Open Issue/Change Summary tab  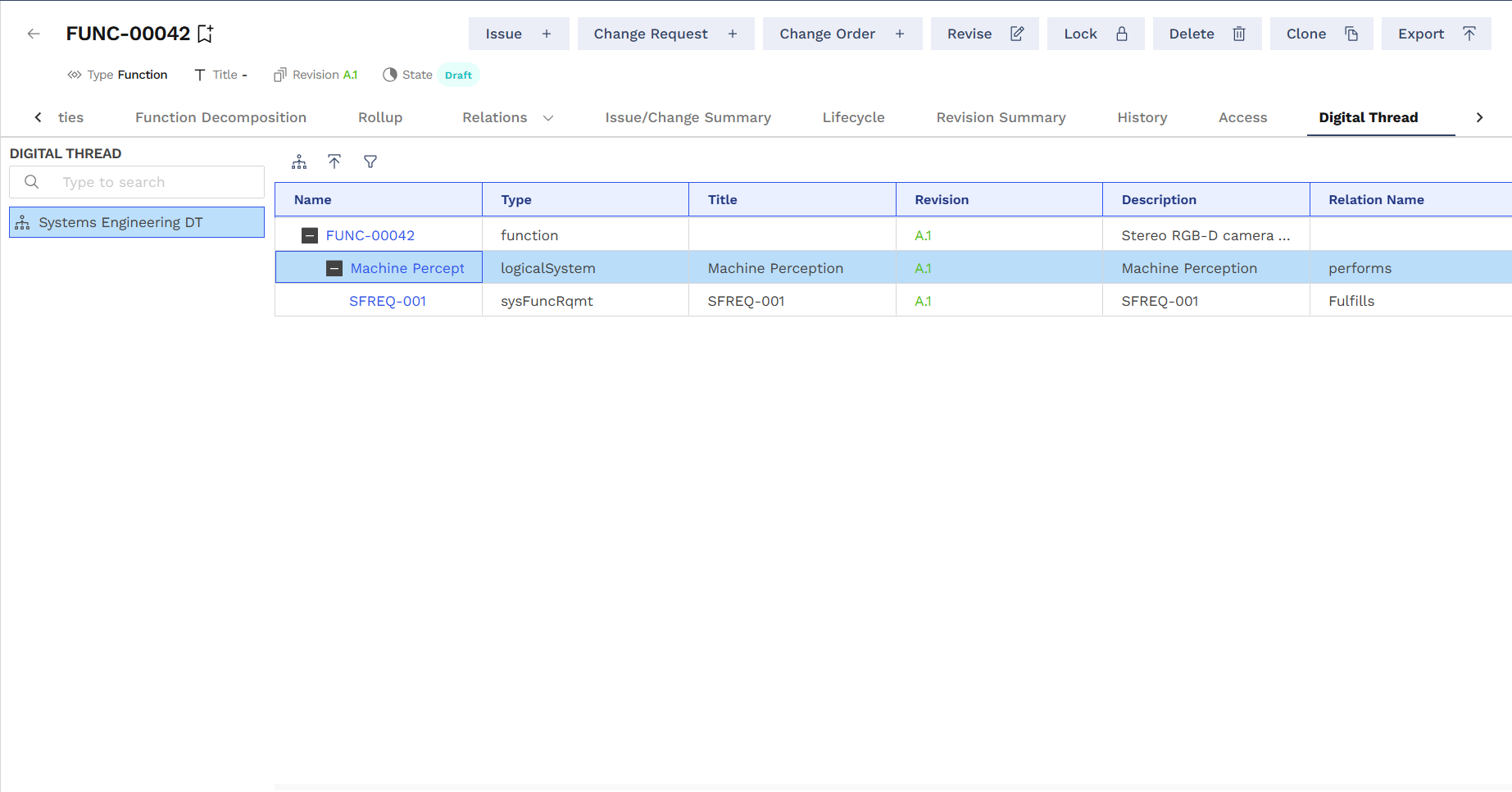[x=688, y=117]
